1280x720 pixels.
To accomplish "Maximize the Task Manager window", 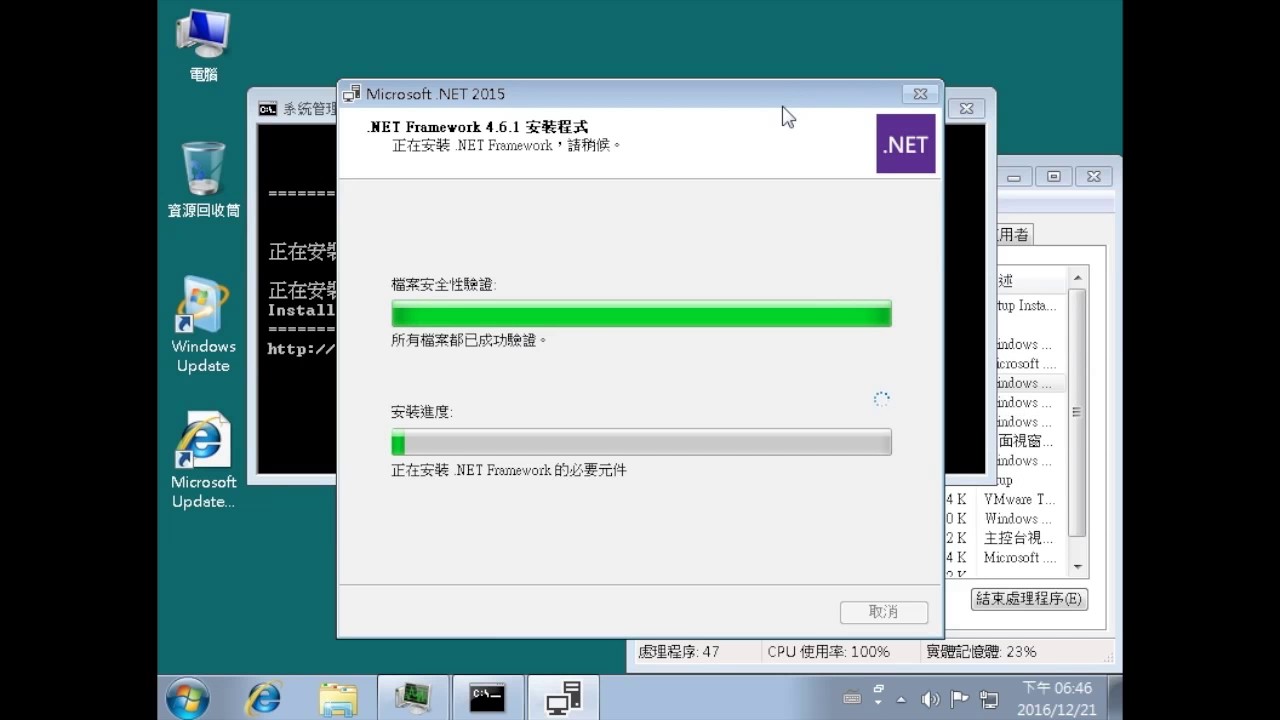I will [1053, 176].
